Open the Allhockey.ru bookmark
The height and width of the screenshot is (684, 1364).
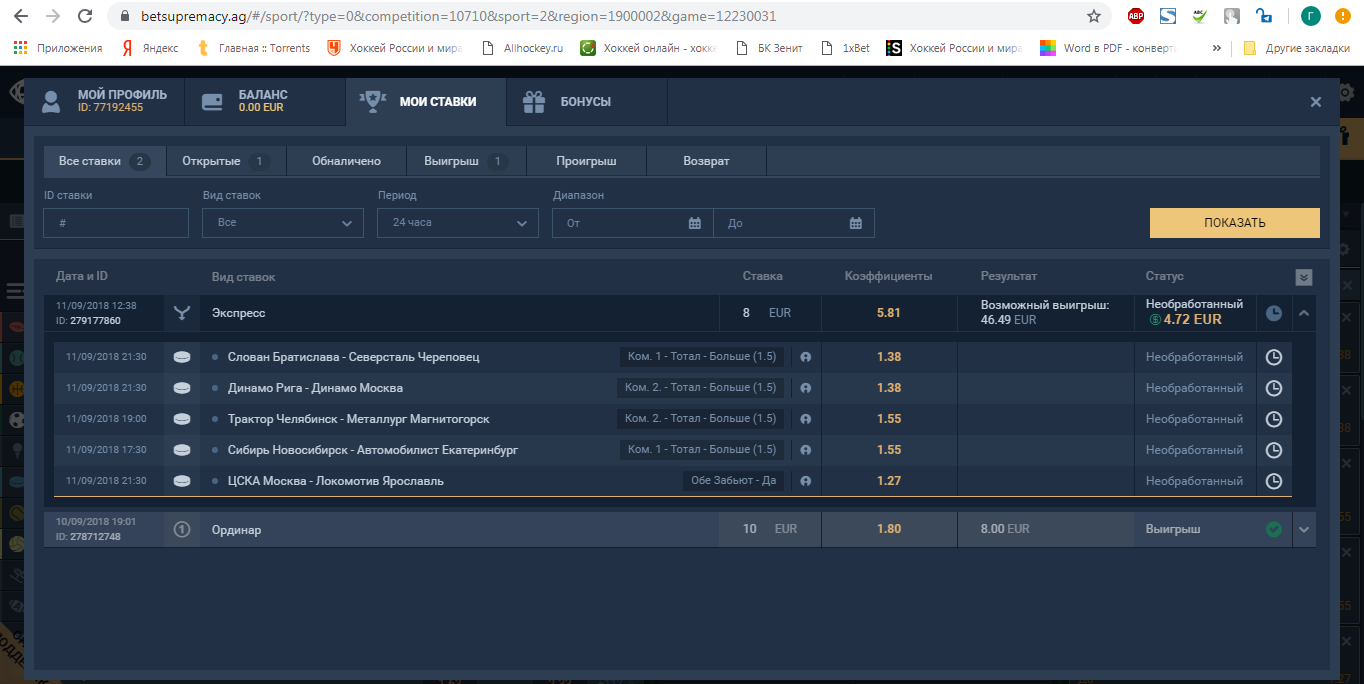tap(523, 47)
